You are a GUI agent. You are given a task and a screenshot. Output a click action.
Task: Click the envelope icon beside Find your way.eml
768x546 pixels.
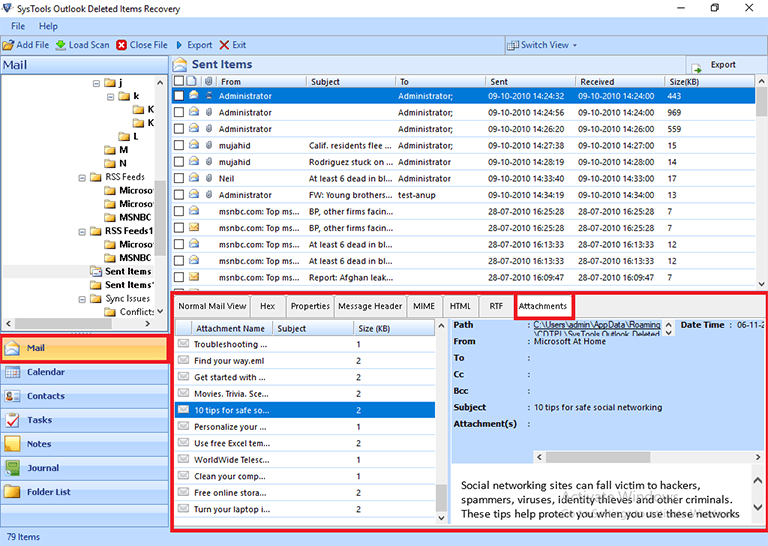[x=183, y=360]
